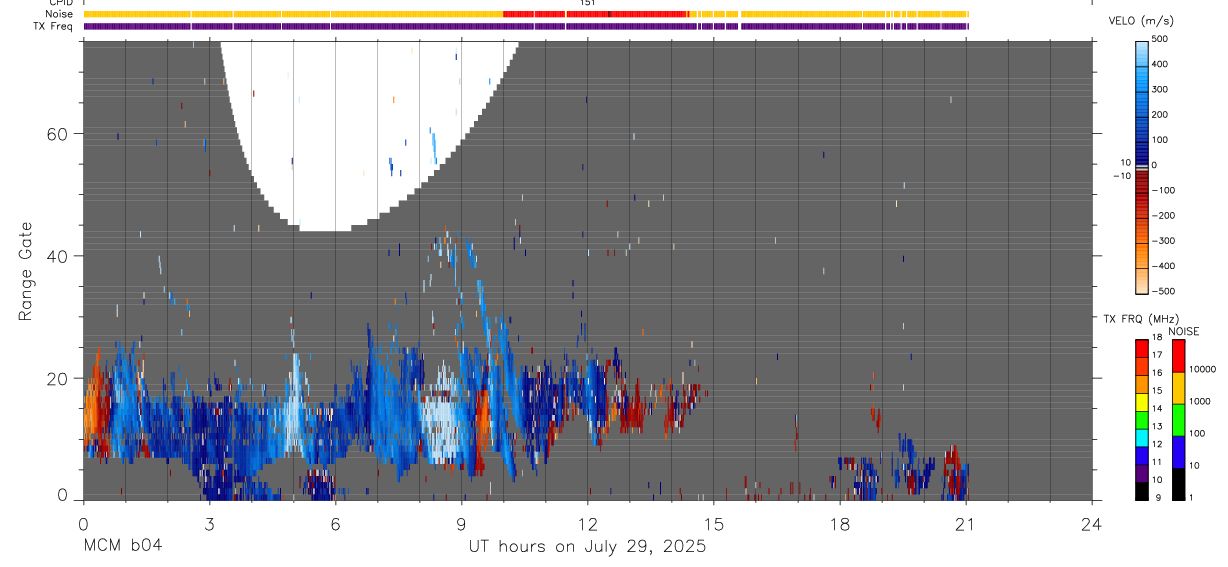1228x567 pixels.
Task: Click the x-axis tick label 9
Action: click(x=461, y=524)
